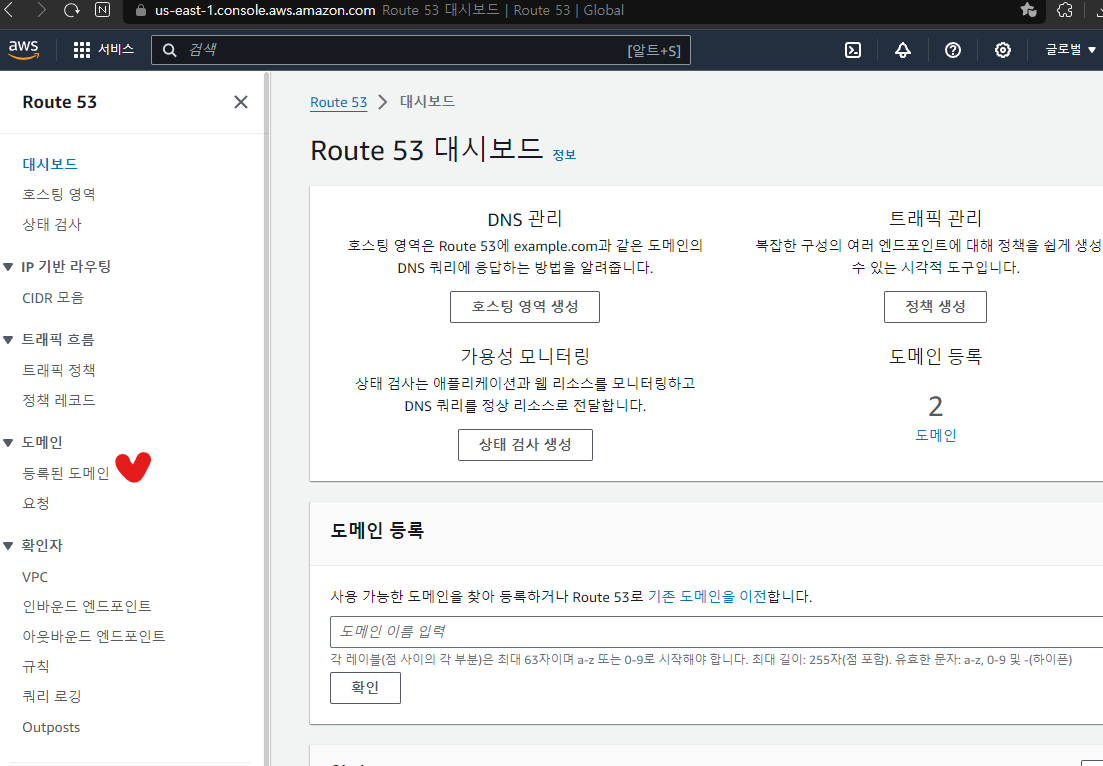The height and width of the screenshot is (766, 1103).
Task: Click the 확인 button under domain field
Action: (x=365, y=687)
